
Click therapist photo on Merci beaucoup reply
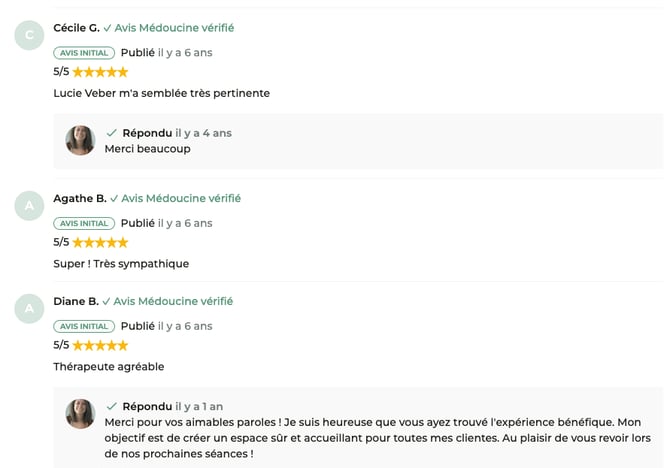tap(80, 141)
